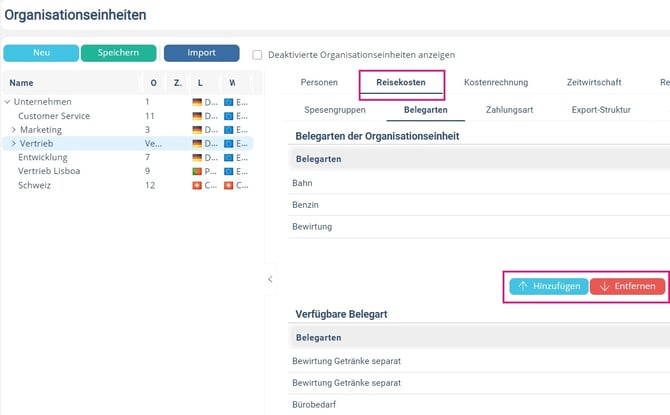Click the German flag icon in Unternehmen row
Screen dimensions: 670x415
click(197, 102)
